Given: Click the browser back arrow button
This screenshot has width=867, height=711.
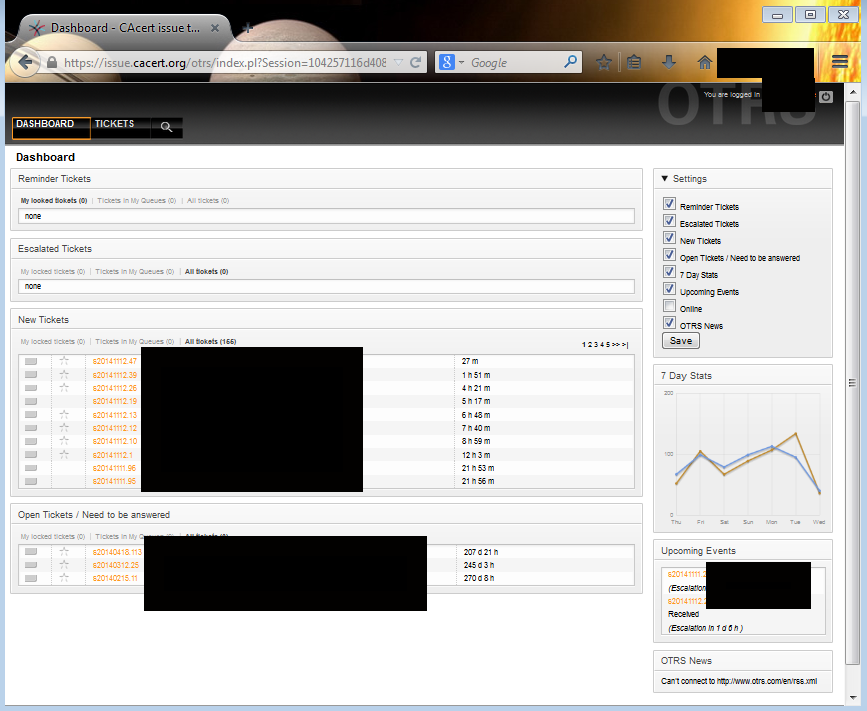Looking at the screenshot, I should tap(27, 63).
